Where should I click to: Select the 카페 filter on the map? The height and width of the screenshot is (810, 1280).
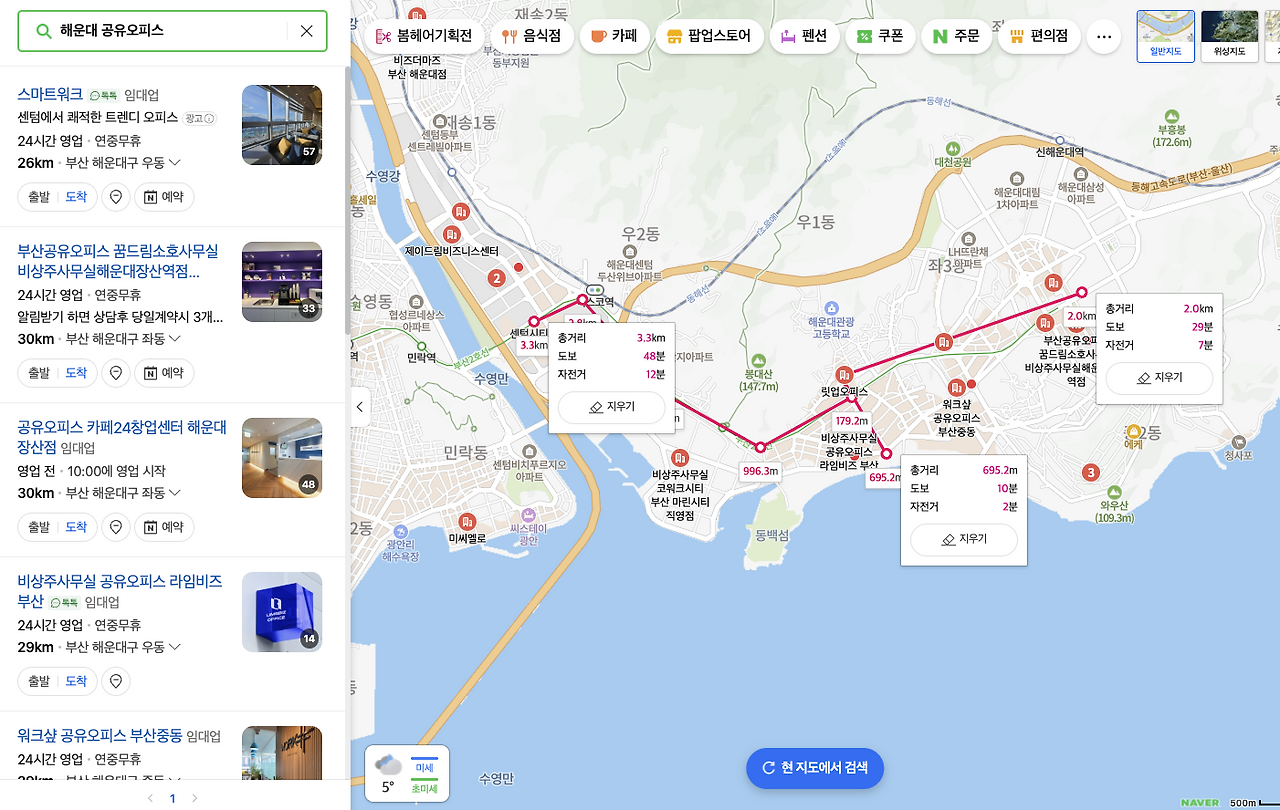[x=614, y=35]
